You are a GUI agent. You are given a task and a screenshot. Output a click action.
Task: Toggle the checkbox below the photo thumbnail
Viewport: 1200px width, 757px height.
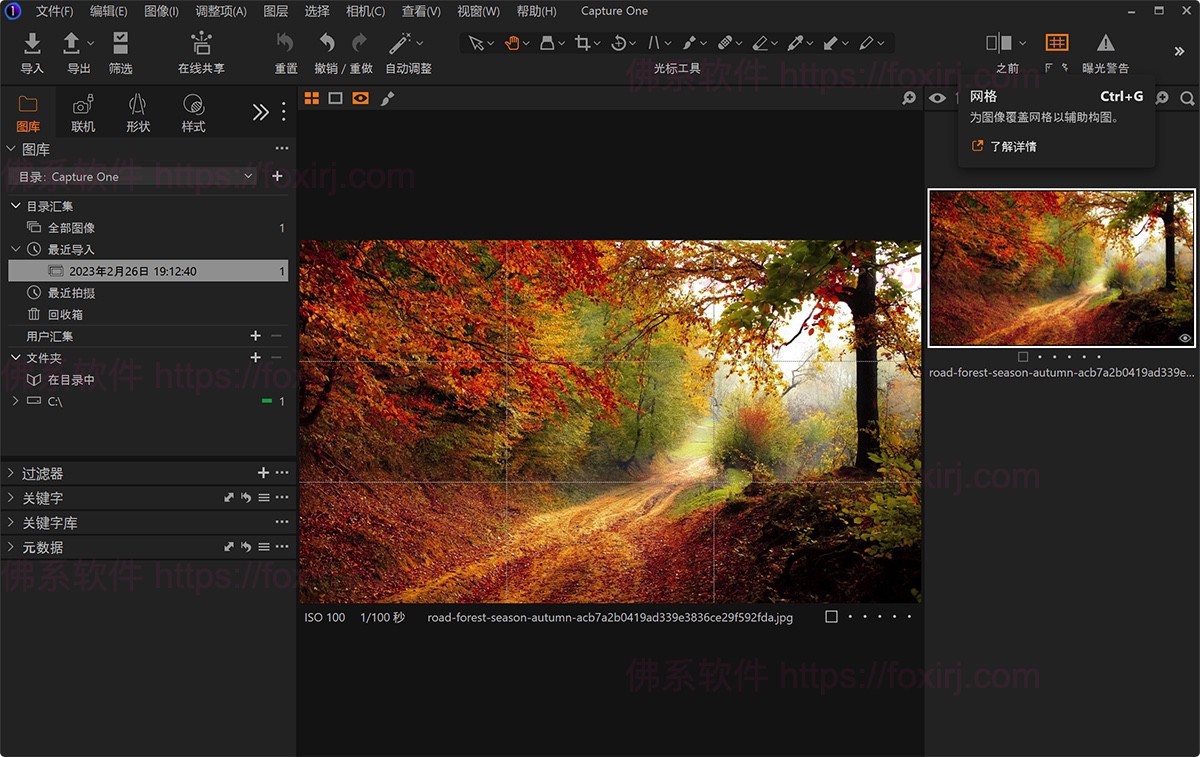(1022, 356)
